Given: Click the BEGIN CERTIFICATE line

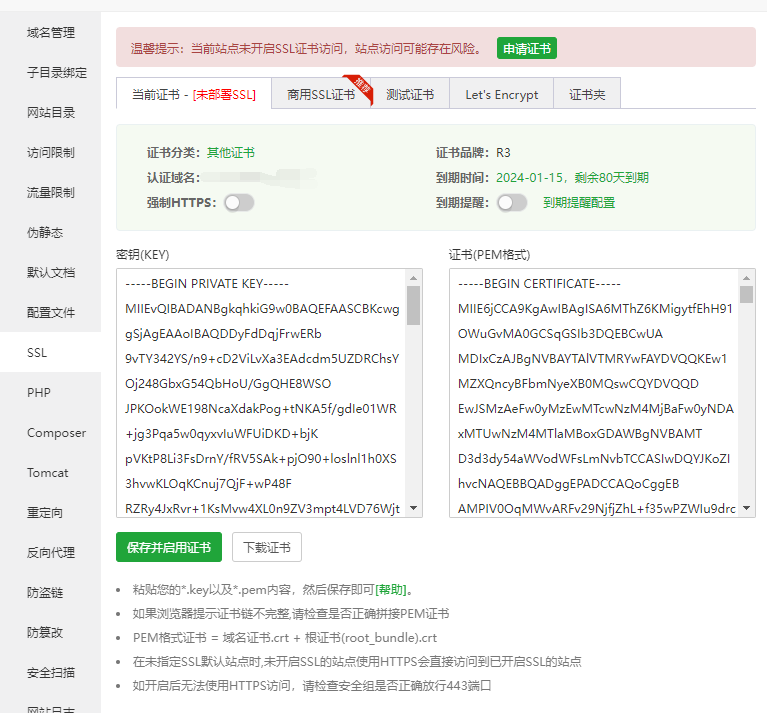Looking at the screenshot, I should 539,284.
